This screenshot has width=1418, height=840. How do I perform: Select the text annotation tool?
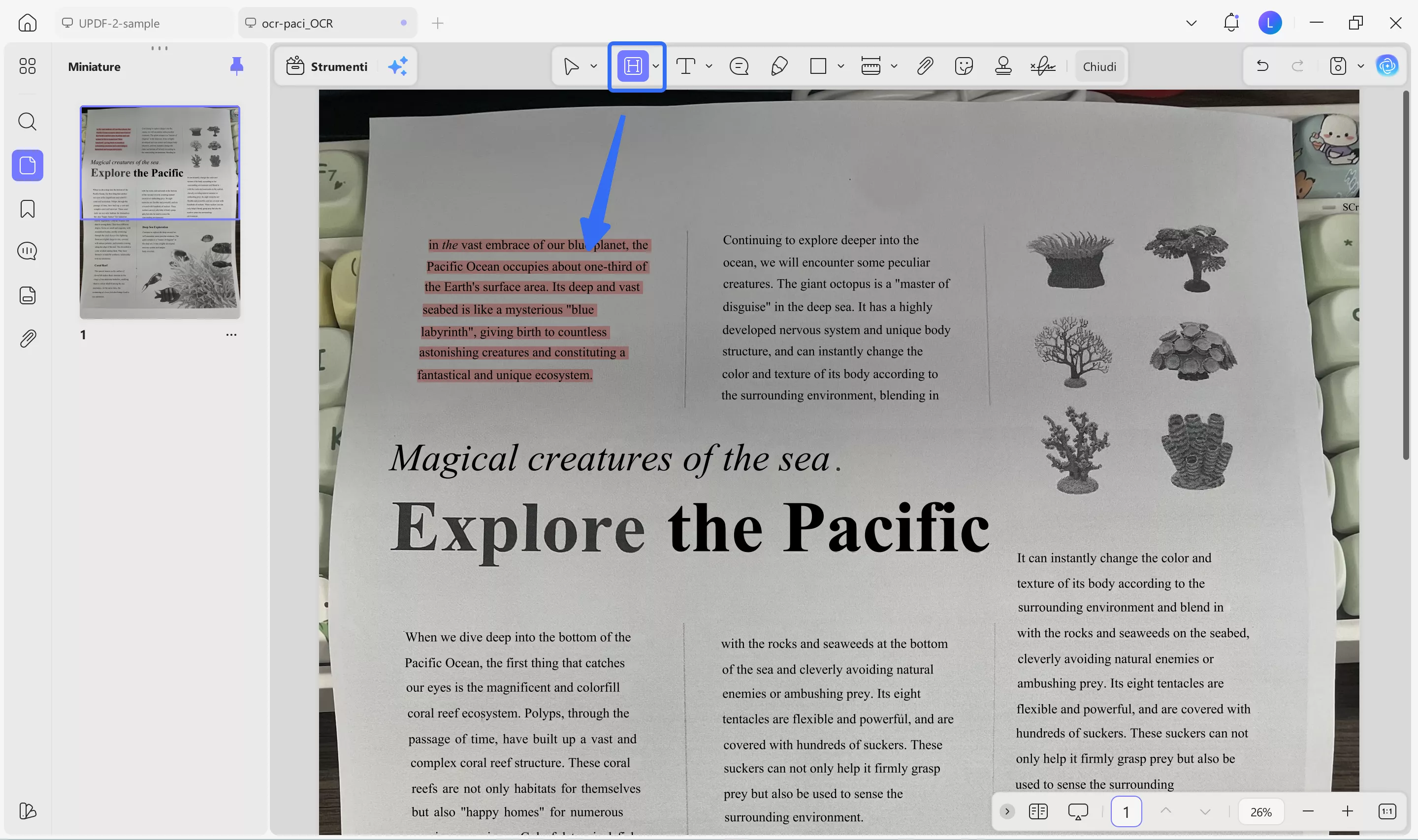(x=685, y=66)
